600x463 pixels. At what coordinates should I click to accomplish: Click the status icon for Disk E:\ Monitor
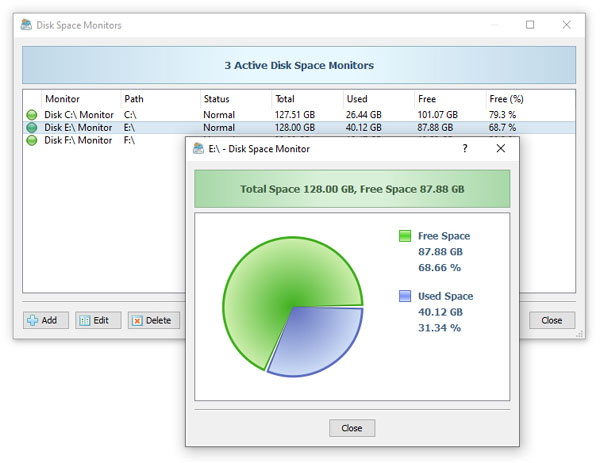pos(32,127)
